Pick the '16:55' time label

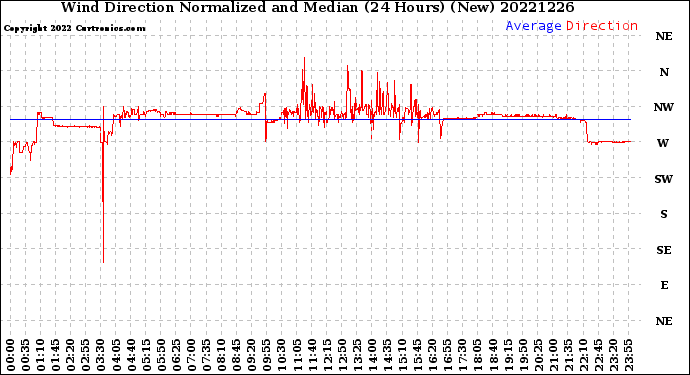[448, 355]
